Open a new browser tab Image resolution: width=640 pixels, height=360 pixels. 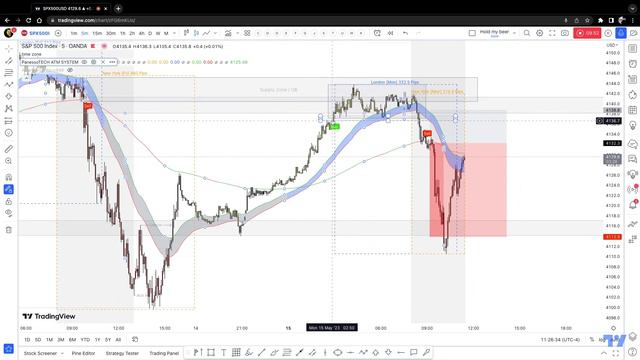point(118,8)
